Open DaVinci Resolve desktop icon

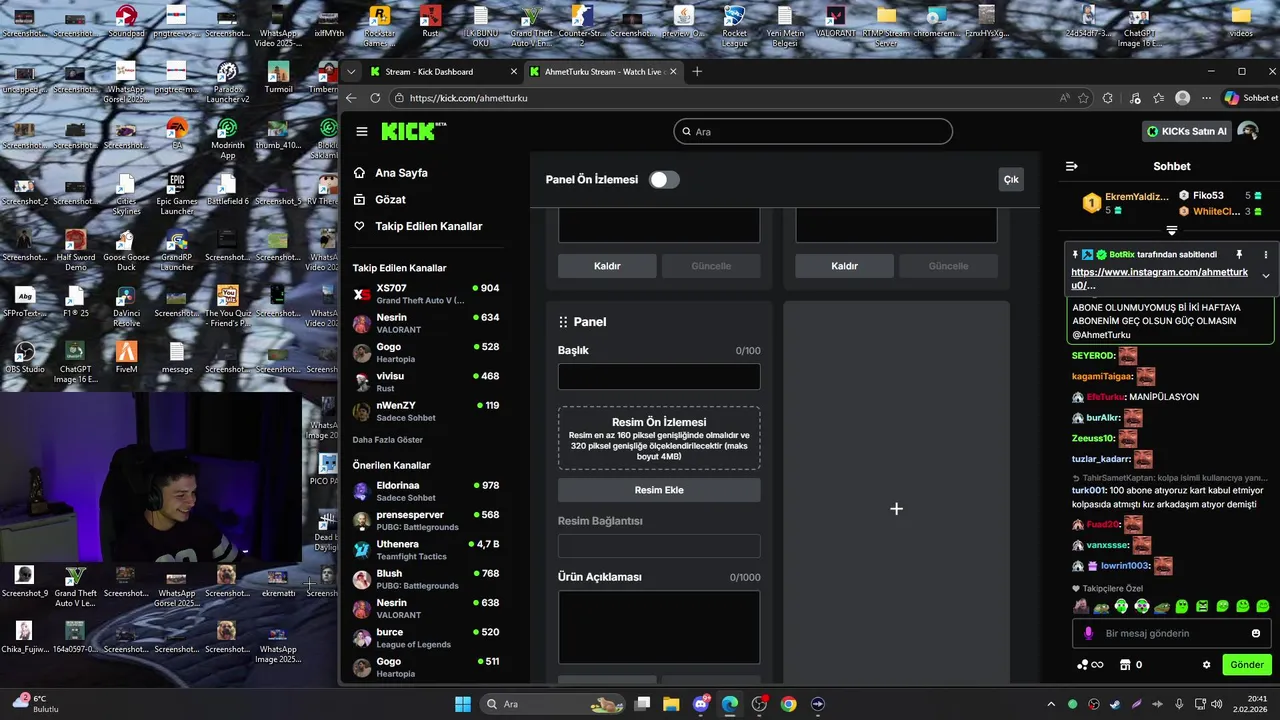click(126, 307)
